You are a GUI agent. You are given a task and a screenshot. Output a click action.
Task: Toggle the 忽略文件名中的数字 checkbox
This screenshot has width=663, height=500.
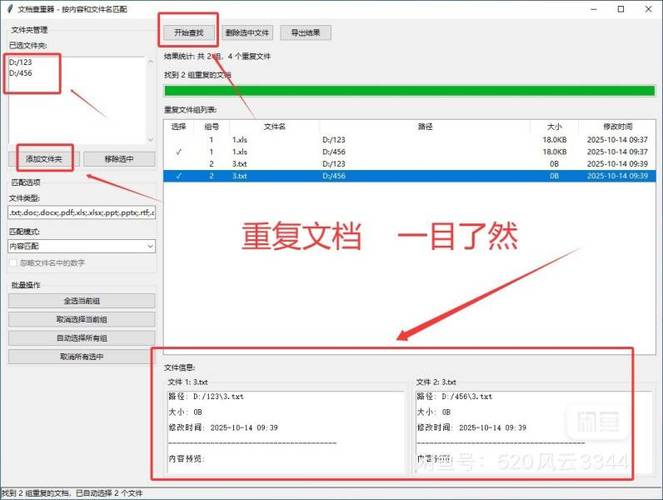click(x=13, y=263)
